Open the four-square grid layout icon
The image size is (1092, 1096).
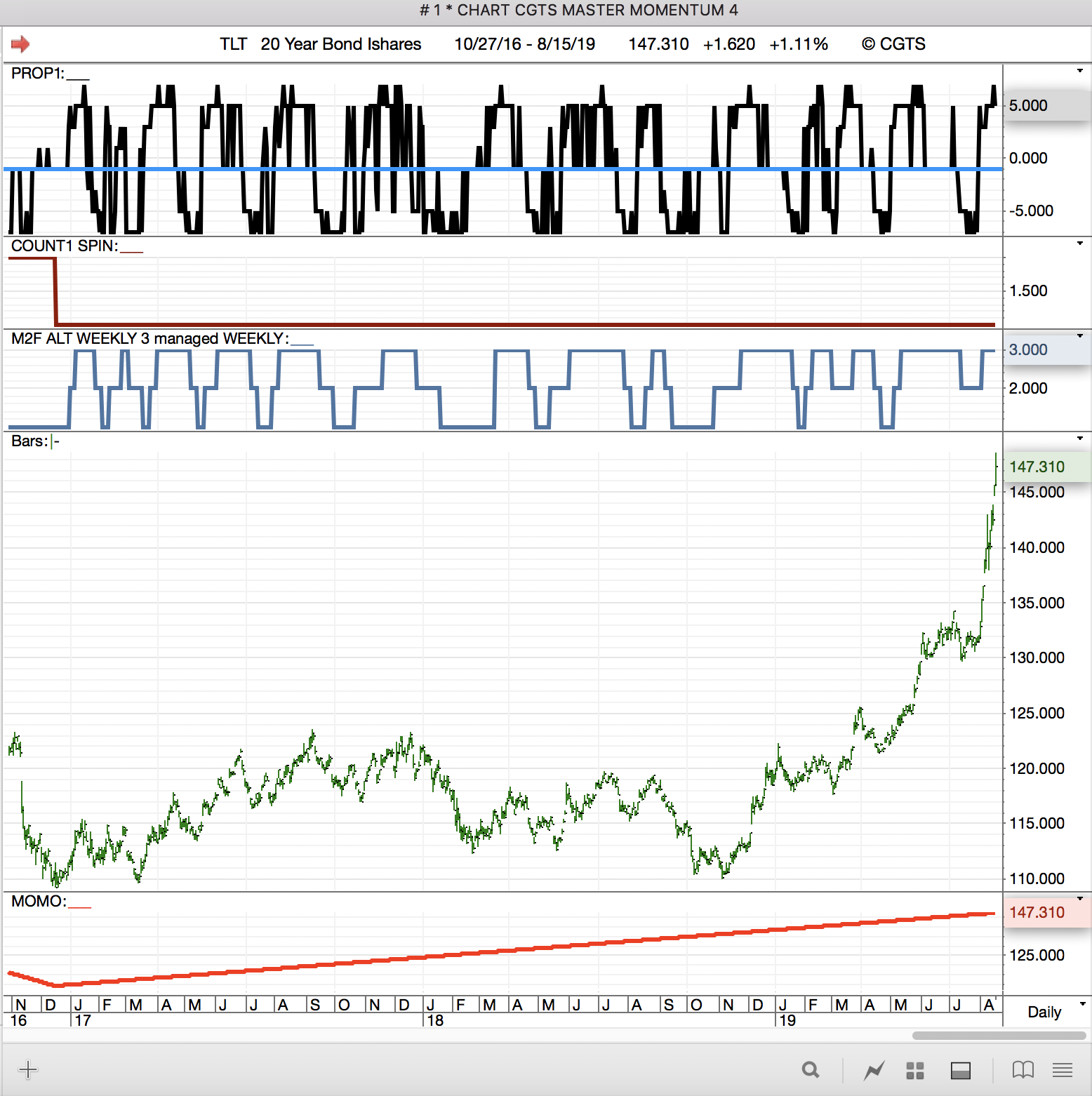(915, 1070)
